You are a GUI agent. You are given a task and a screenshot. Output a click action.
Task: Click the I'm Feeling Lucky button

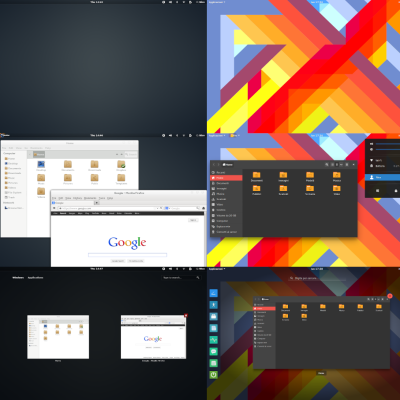coord(136,261)
